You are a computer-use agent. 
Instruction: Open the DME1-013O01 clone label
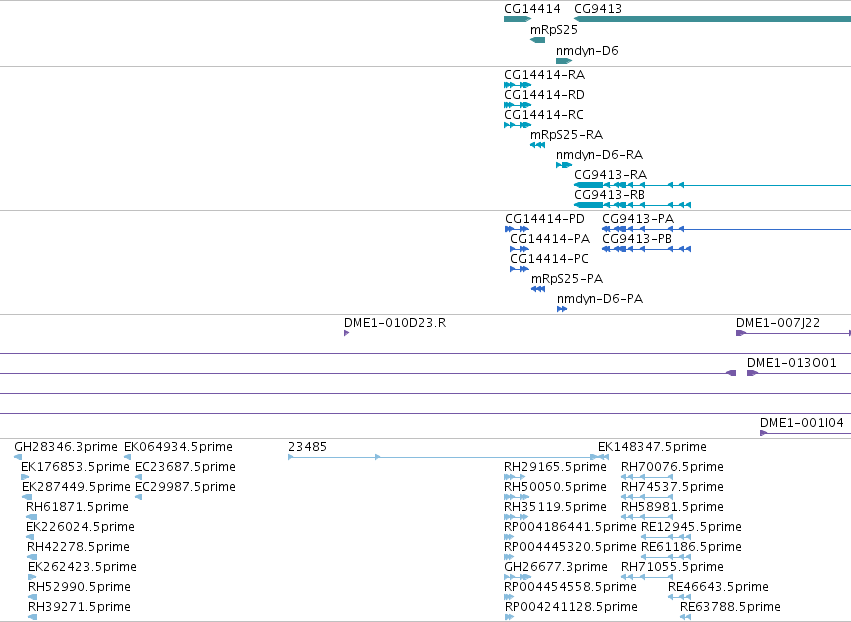792,364
